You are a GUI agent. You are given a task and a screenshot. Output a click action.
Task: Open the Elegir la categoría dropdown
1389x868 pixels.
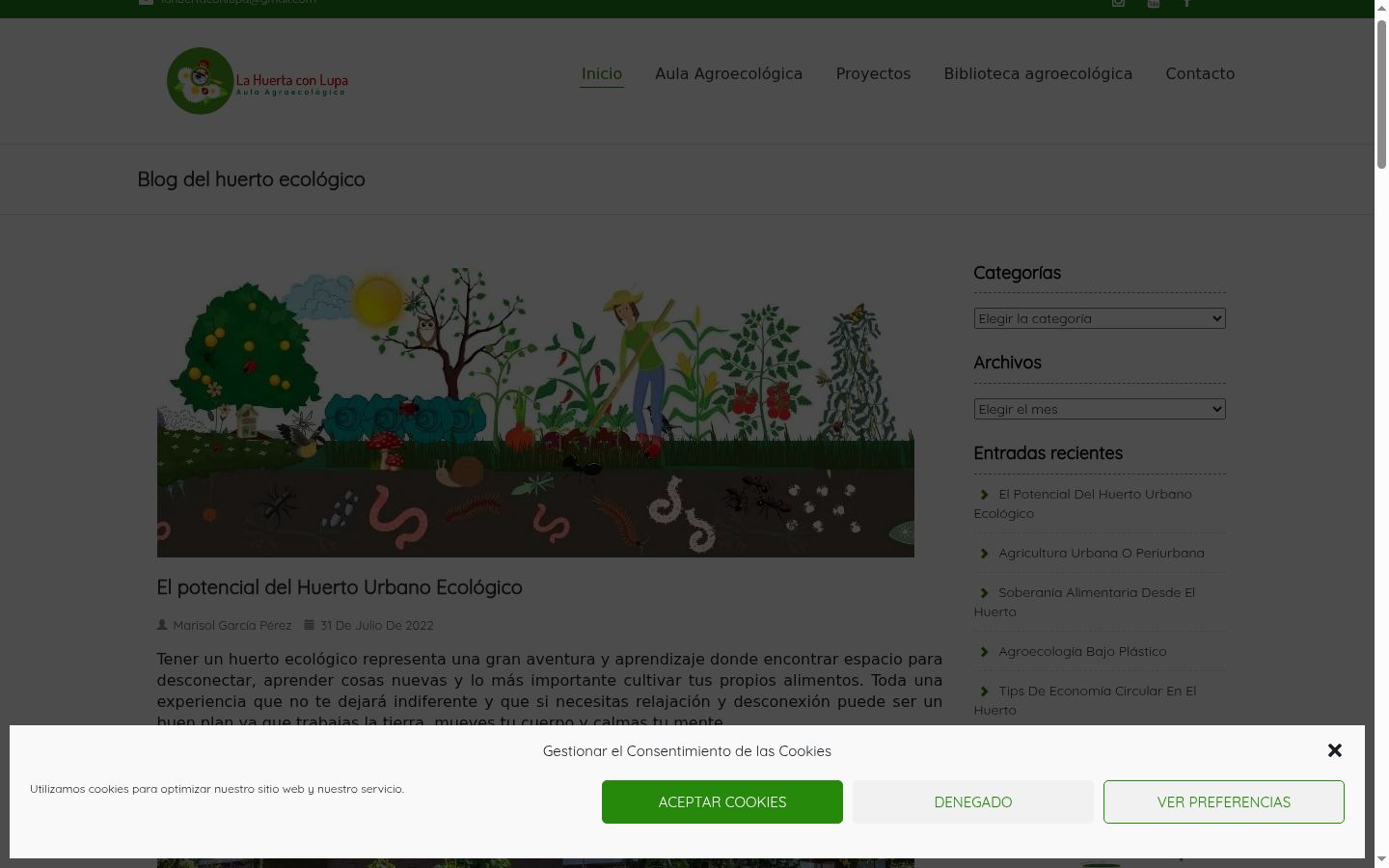pyautogui.click(x=1100, y=318)
